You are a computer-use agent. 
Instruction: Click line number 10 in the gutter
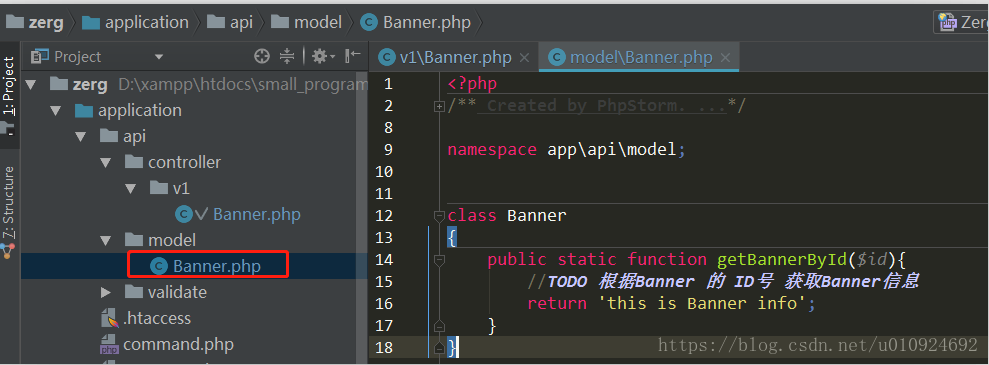(383, 171)
